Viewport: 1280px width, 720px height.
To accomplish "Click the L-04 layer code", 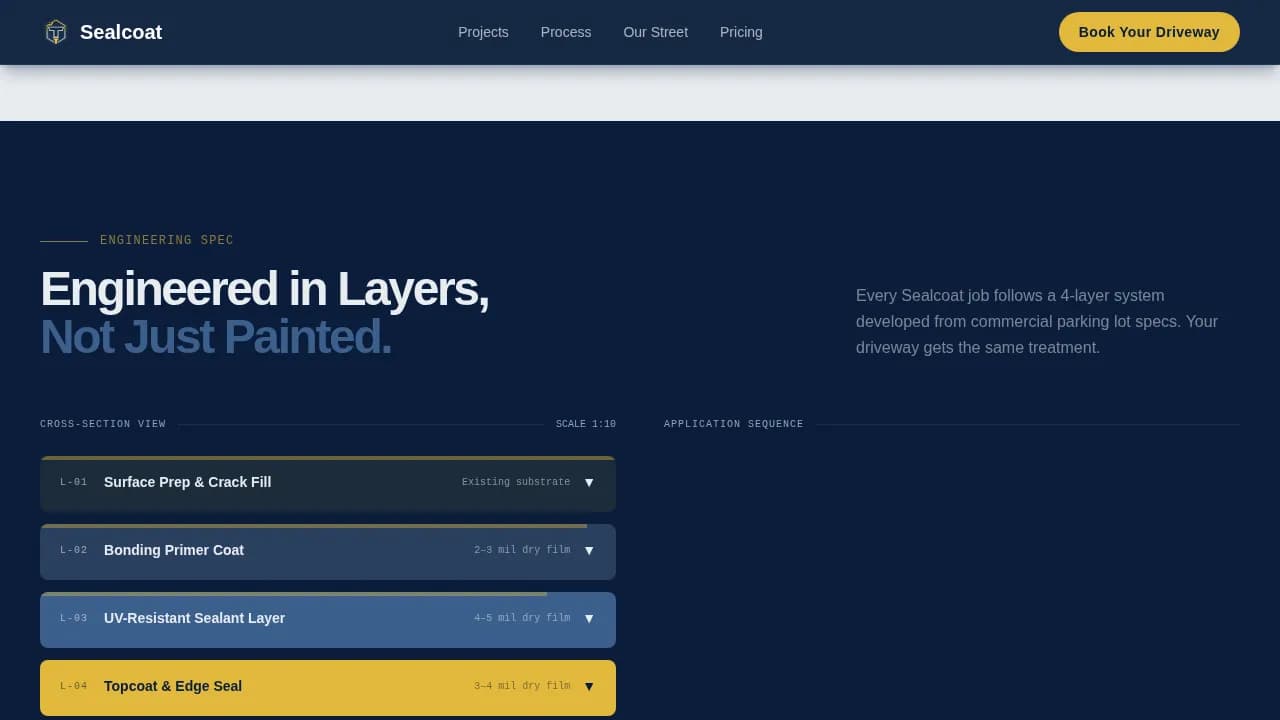I will 73,686.
